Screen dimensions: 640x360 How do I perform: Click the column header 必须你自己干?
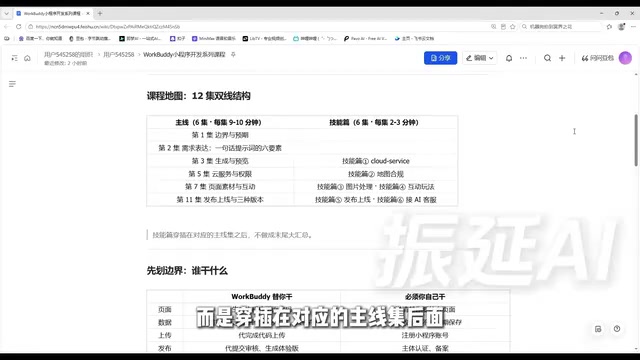[x=425, y=297]
